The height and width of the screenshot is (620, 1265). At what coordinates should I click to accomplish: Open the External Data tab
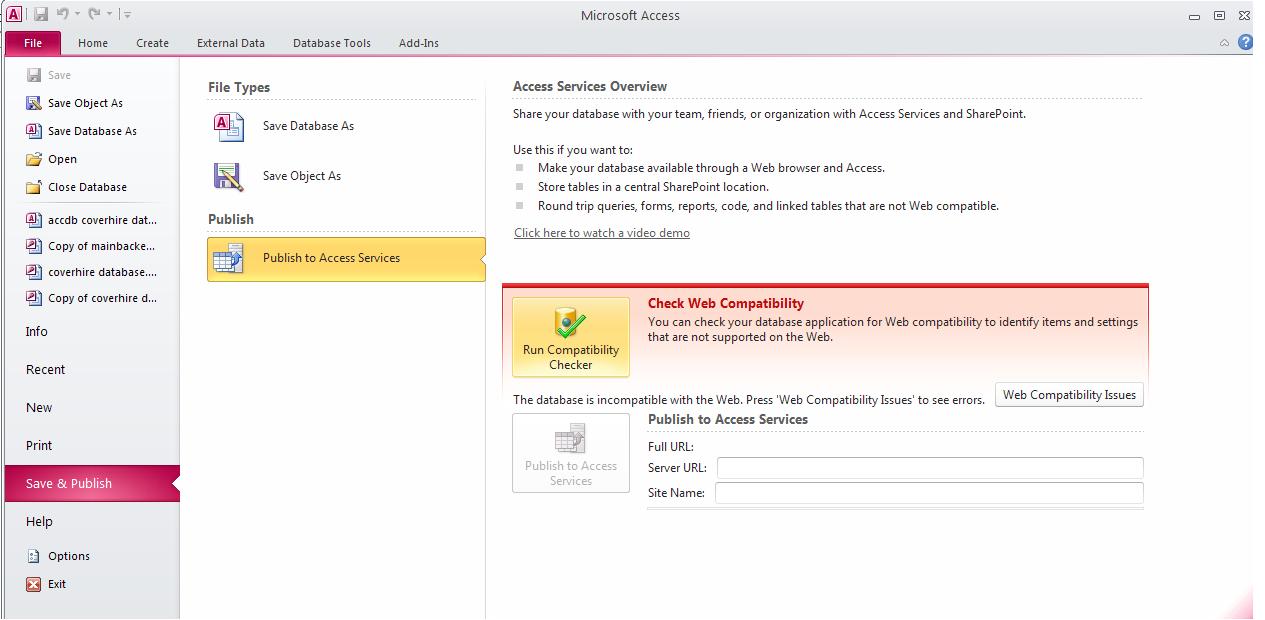[231, 43]
